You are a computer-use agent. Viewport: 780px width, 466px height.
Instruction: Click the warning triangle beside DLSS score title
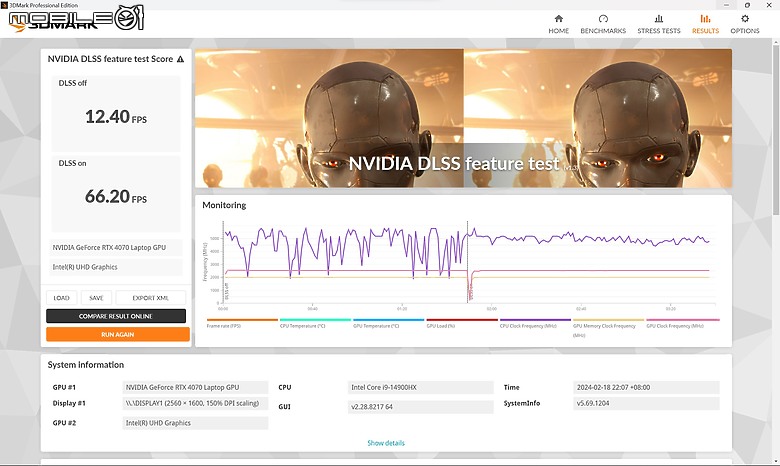pyautogui.click(x=180, y=59)
